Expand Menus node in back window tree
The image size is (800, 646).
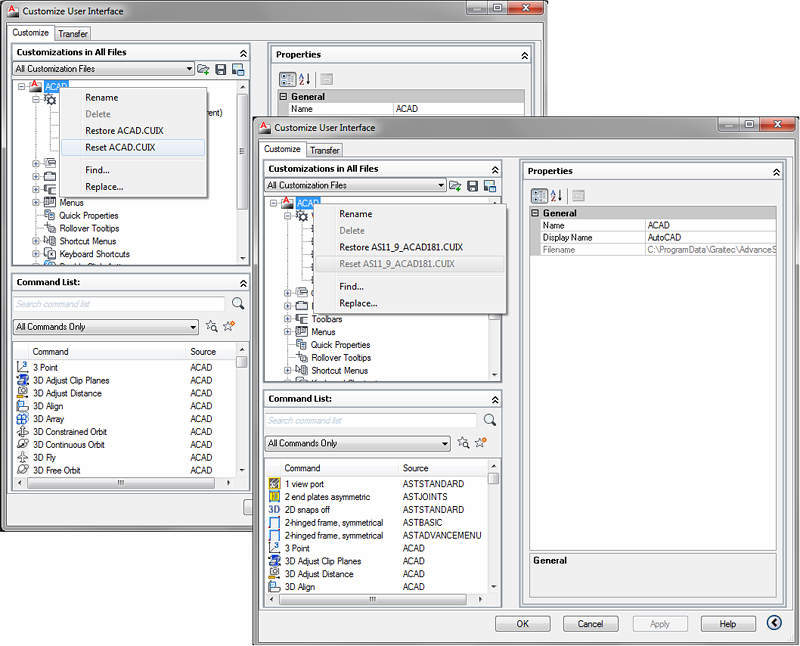tap(36, 202)
